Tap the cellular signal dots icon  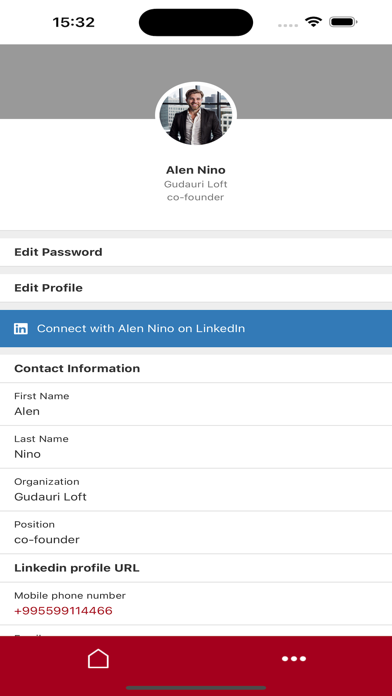tap(288, 25)
